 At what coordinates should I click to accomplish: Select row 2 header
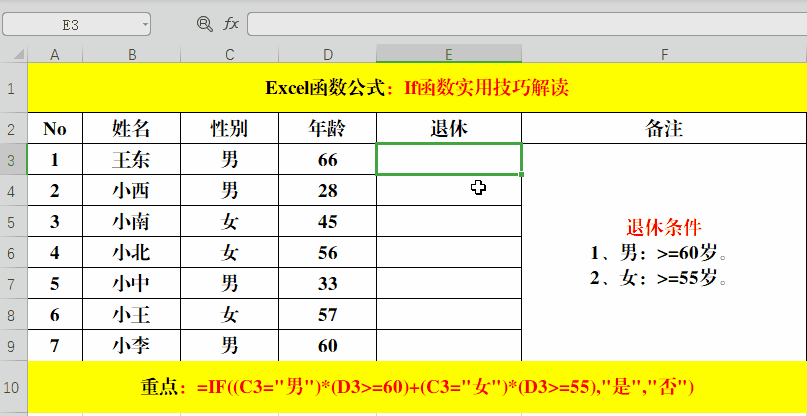coord(13,128)
